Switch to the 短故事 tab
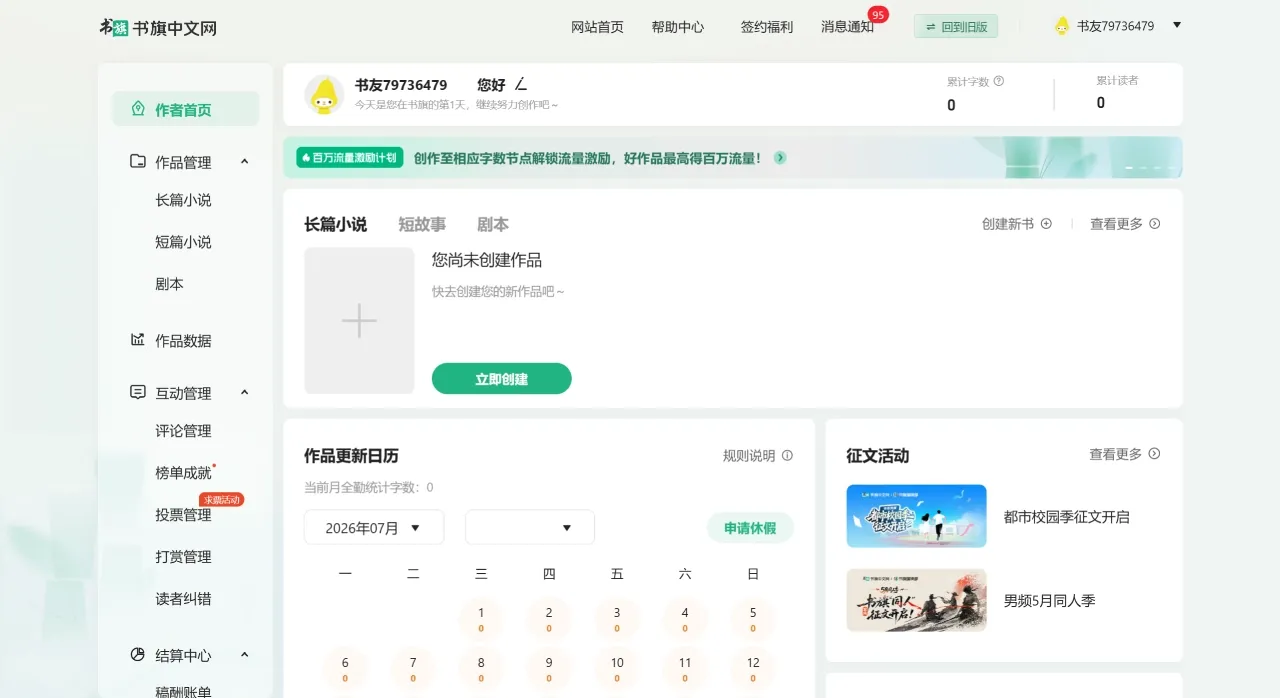Image resolution: width=1280 pixels, height=698 pixels. click(x=422, y=225)
